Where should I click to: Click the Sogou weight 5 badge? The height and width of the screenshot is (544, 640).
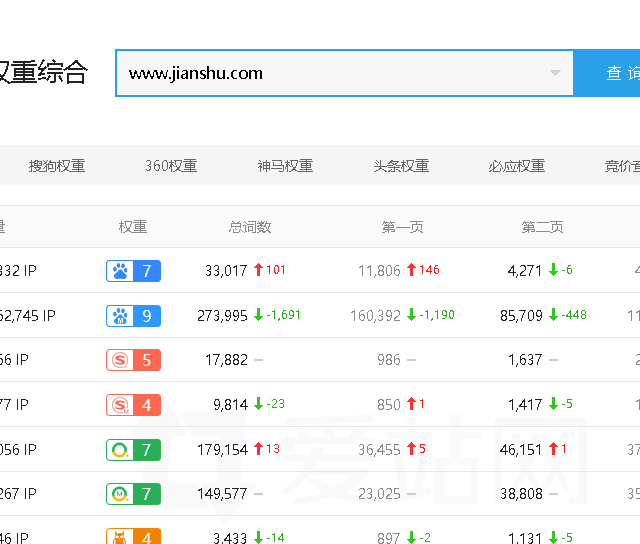click(x=133, y=360)
